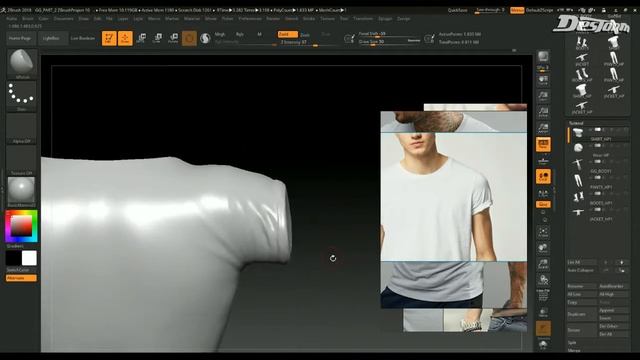640x360 pixels.
Task: Click the Rotate icon in right shelf
Action: (x=543, y=280)
